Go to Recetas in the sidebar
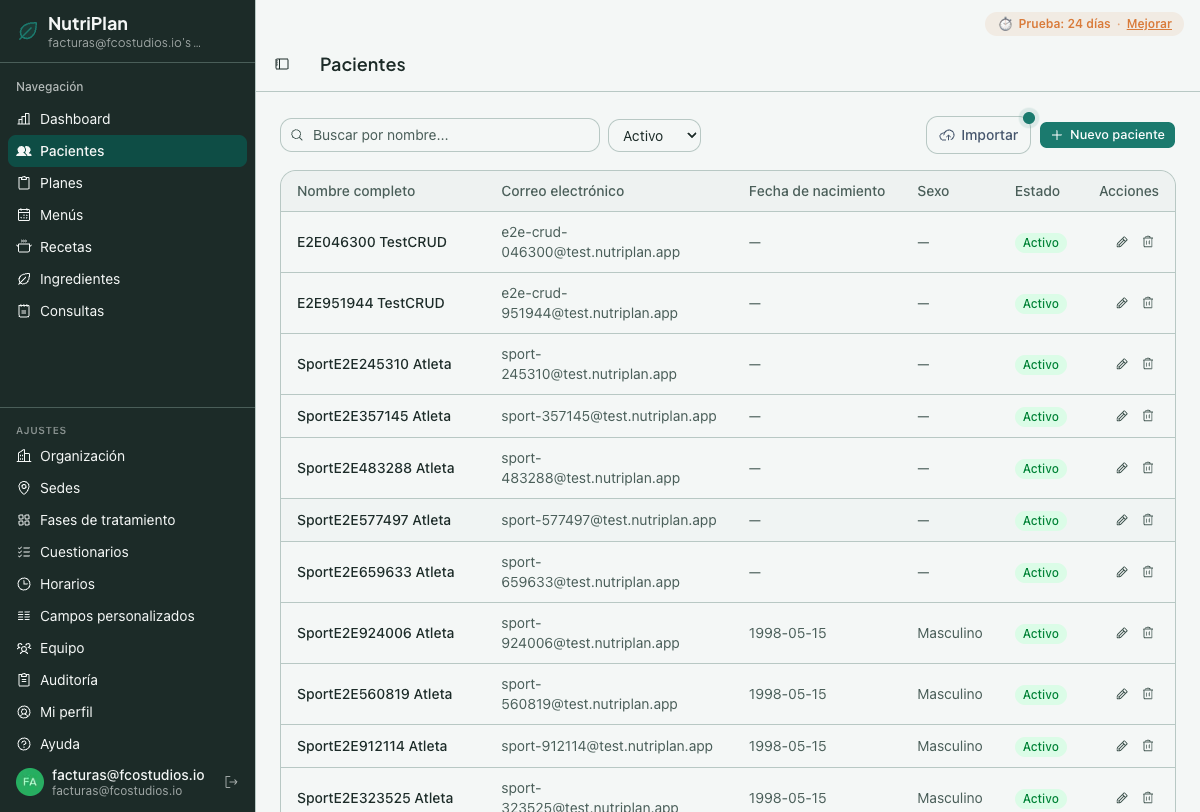Screen dimensions: 1200x812 click(x=66, y=247)
